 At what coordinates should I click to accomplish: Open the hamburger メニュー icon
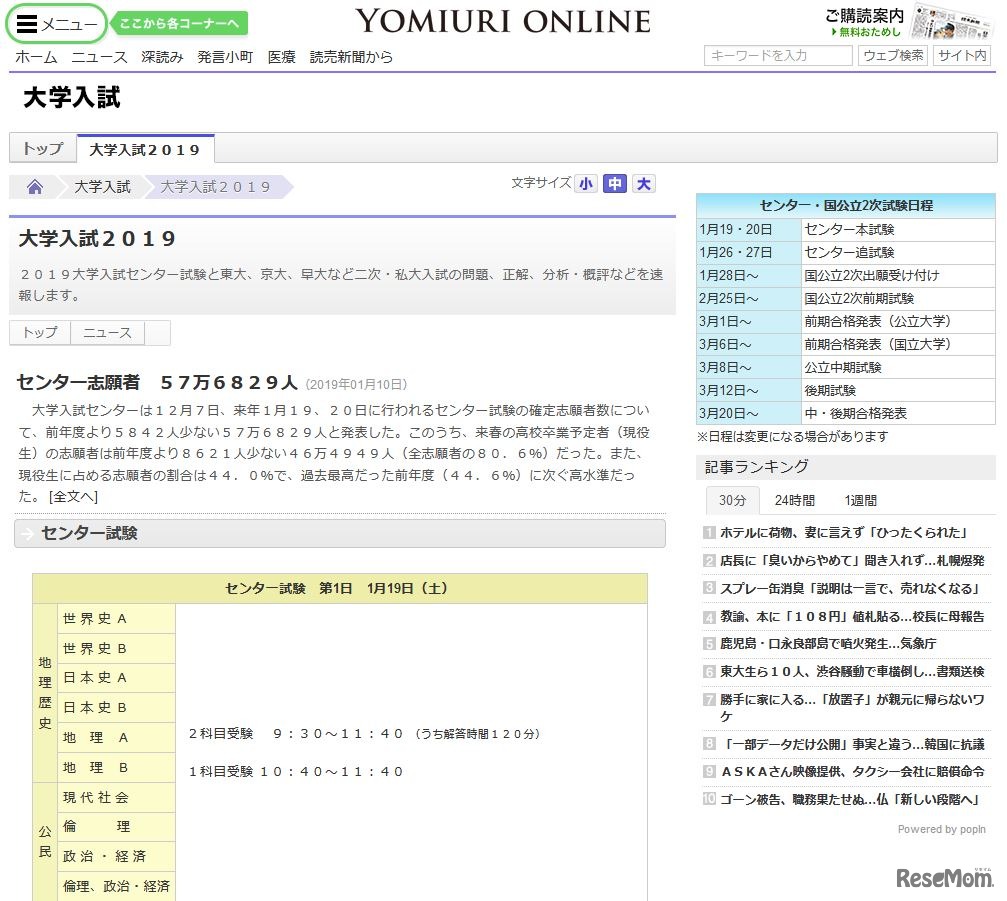[28, 22]
